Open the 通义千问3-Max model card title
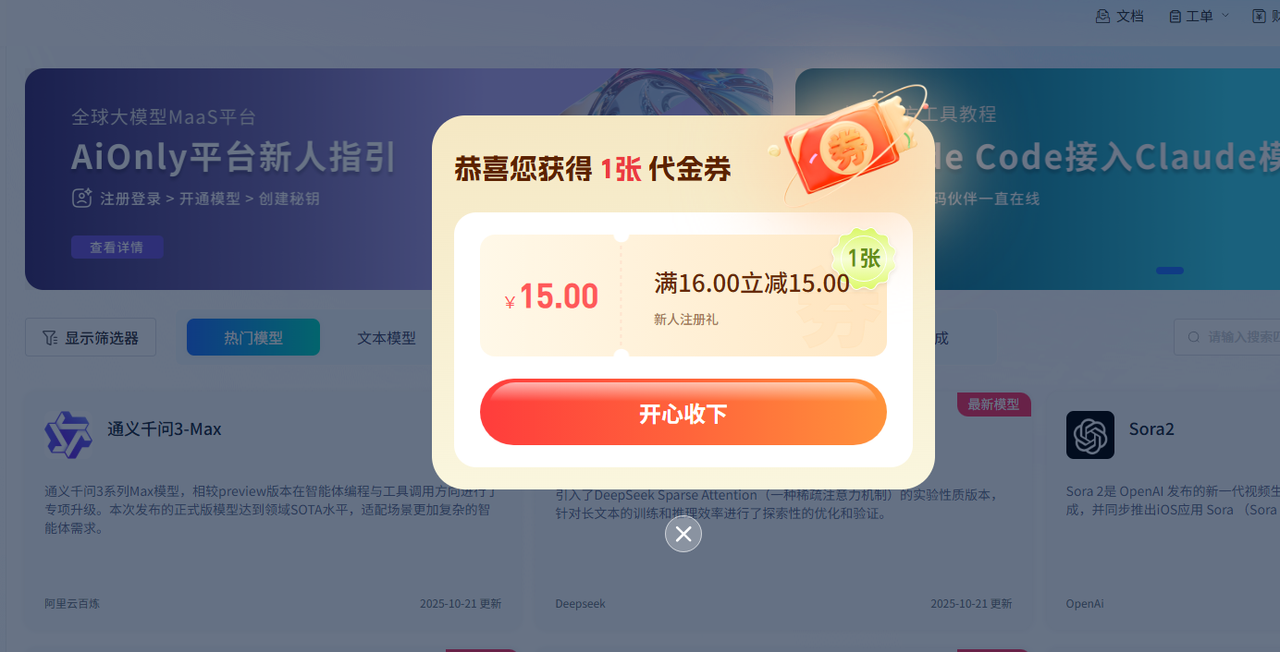This screenshot has width=1280, height=652. (164, 429)
